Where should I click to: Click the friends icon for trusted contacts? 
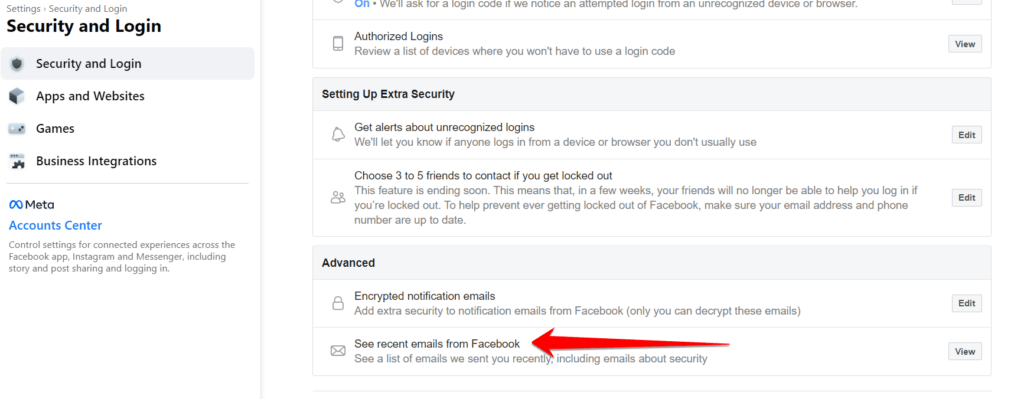(x=338, y=198)
